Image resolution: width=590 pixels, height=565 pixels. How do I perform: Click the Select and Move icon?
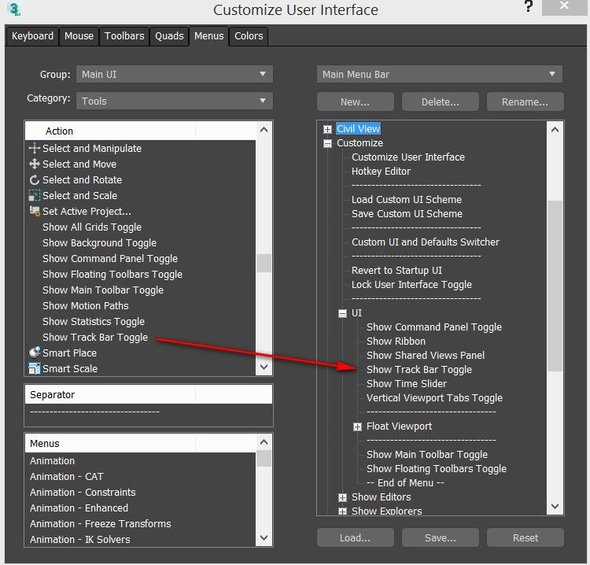34,164
